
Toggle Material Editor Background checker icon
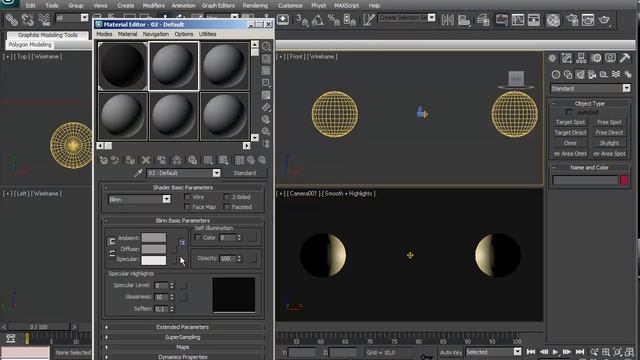tap(266, 71)
